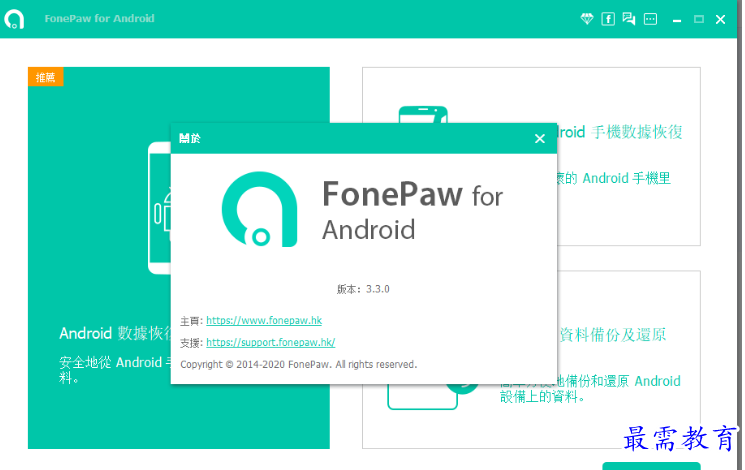
Task: Click the FonePaw logo in title bar
Action: tap(14, 19)
